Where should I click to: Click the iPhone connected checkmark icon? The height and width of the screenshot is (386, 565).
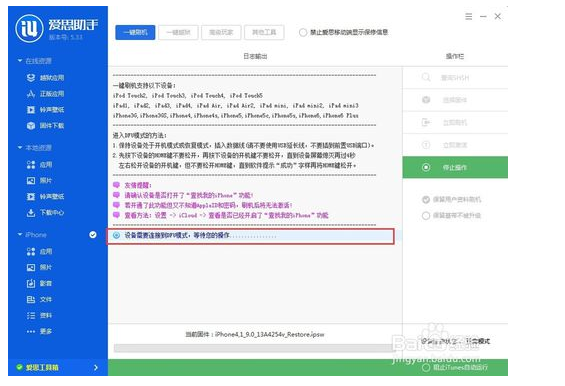click(x=93, y=235)
